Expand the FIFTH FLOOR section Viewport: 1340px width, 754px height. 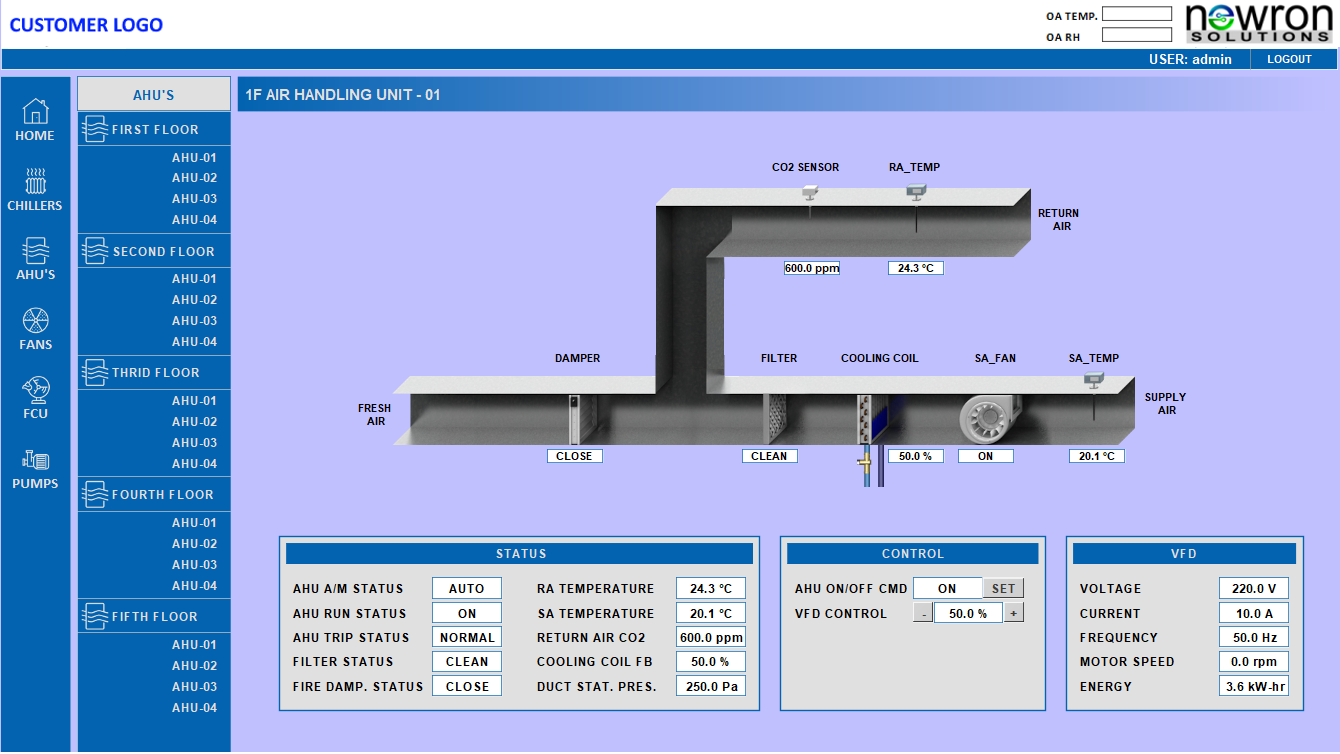point(153,615)
